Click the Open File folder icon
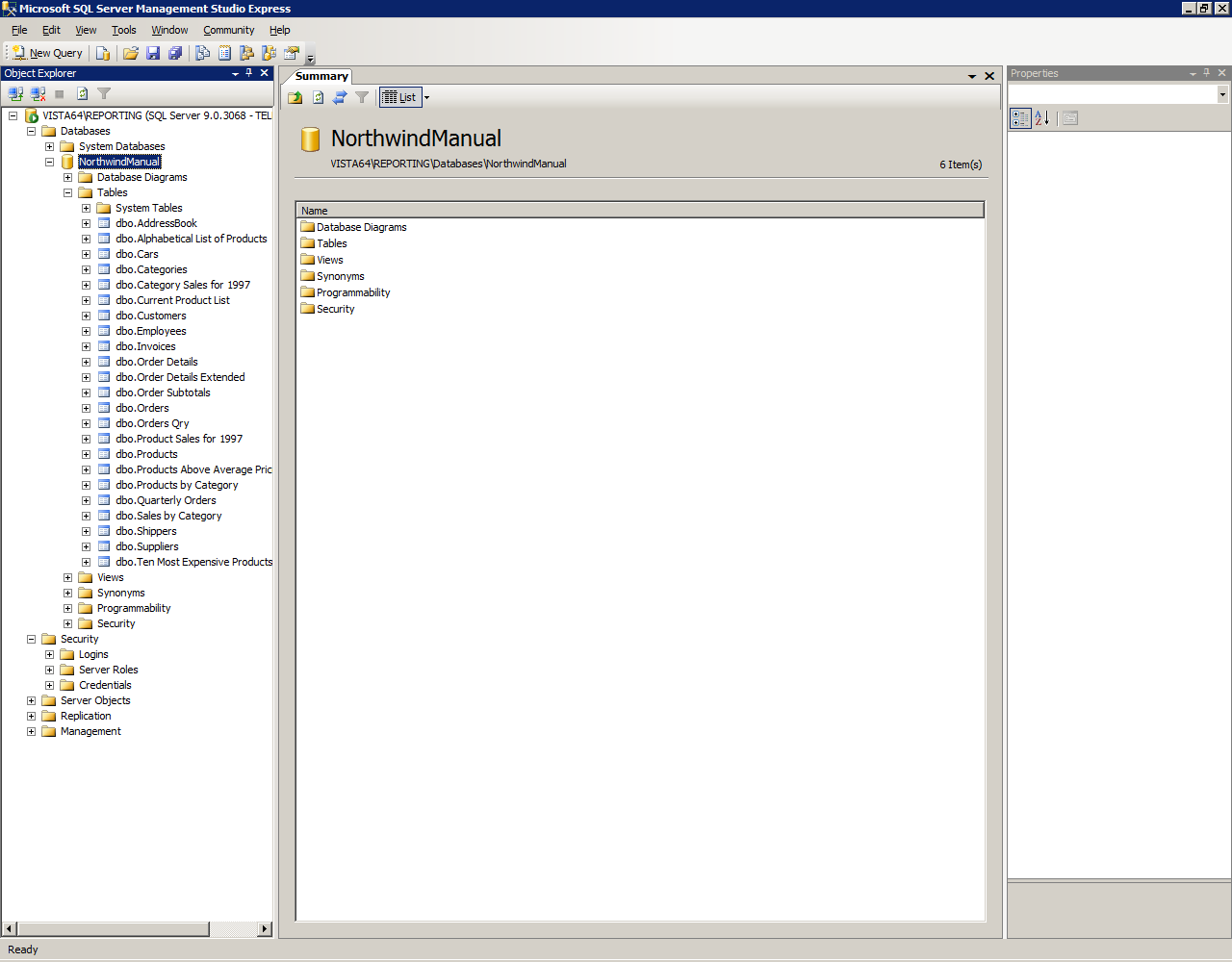Viewport: 1232px width, 962px height. click(131, 53)
